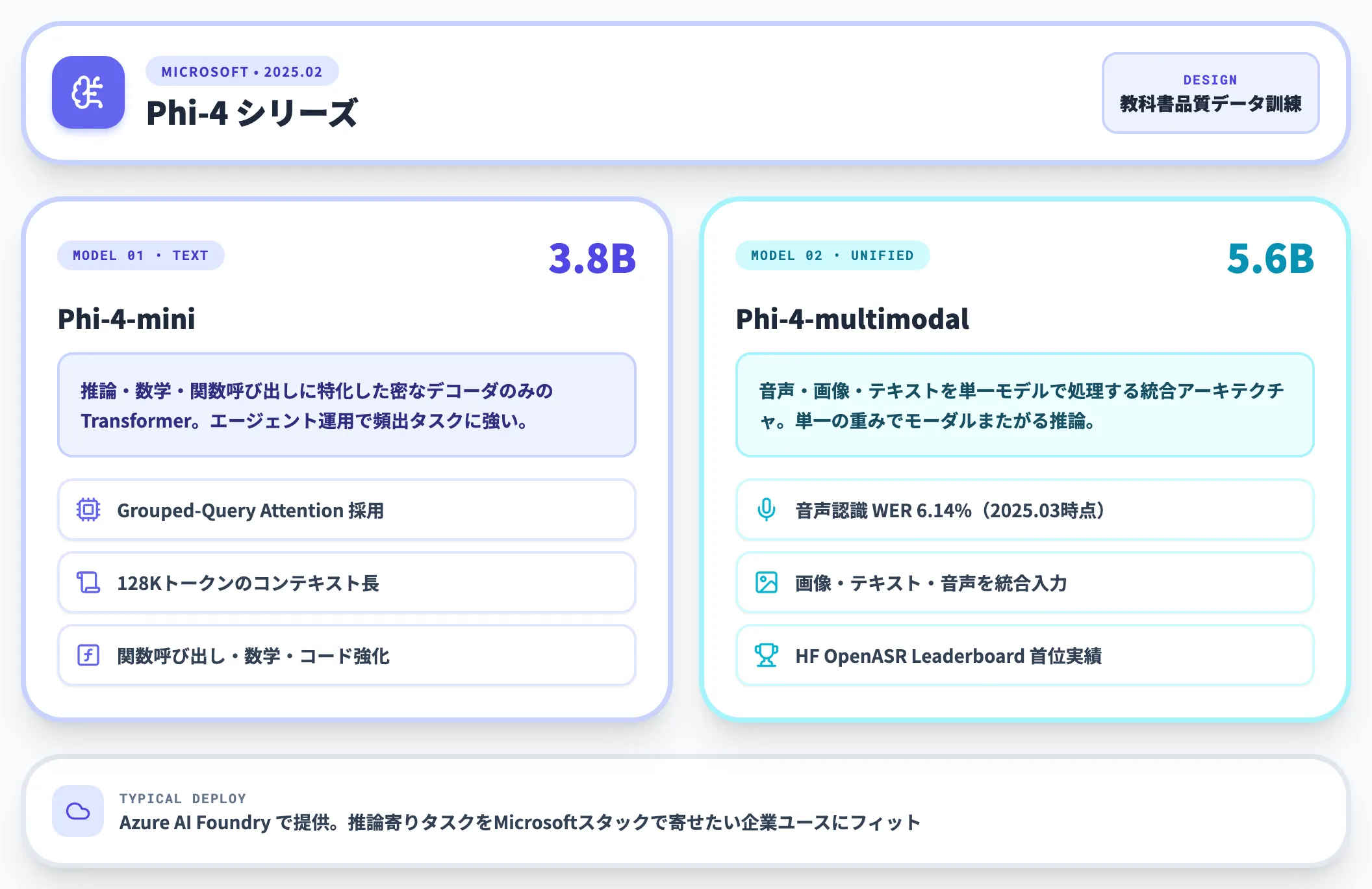Image resolution: width=1372 pixels, height=889 pixels.
Task: Click the image icon beside 画像・テキスト・音声
Action: (x=767, y=583)
